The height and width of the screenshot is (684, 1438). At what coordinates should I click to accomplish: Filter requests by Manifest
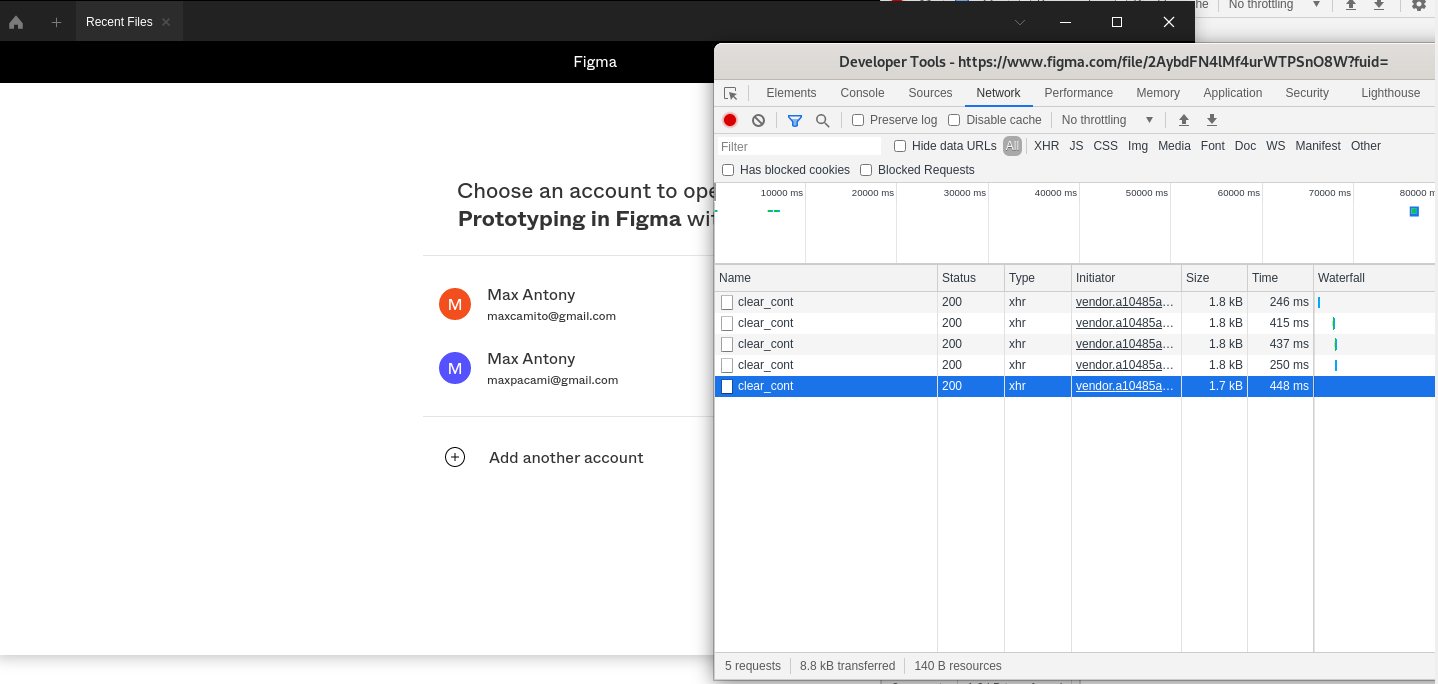pyautogui.click(x=1317, y=146)
